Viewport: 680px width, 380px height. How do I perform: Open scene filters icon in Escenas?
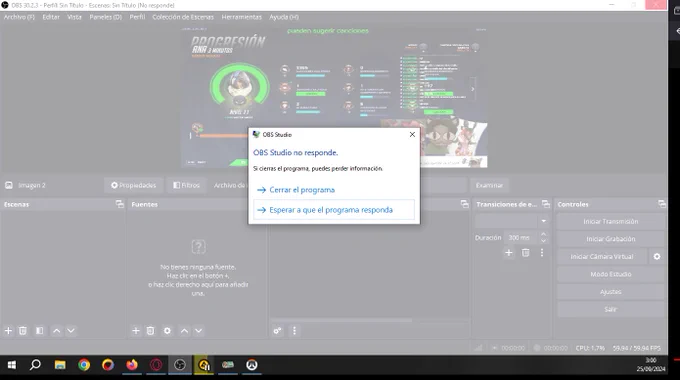pos(39,331)
